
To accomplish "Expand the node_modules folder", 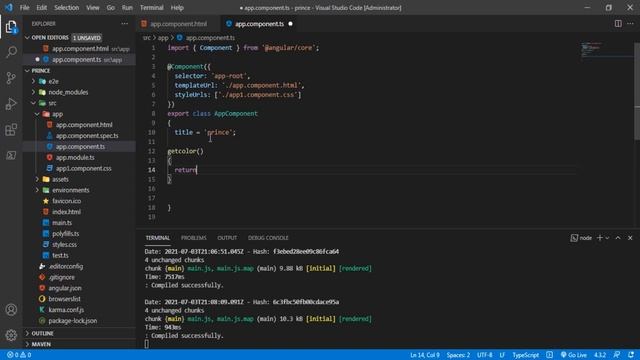I will [33, 92].
